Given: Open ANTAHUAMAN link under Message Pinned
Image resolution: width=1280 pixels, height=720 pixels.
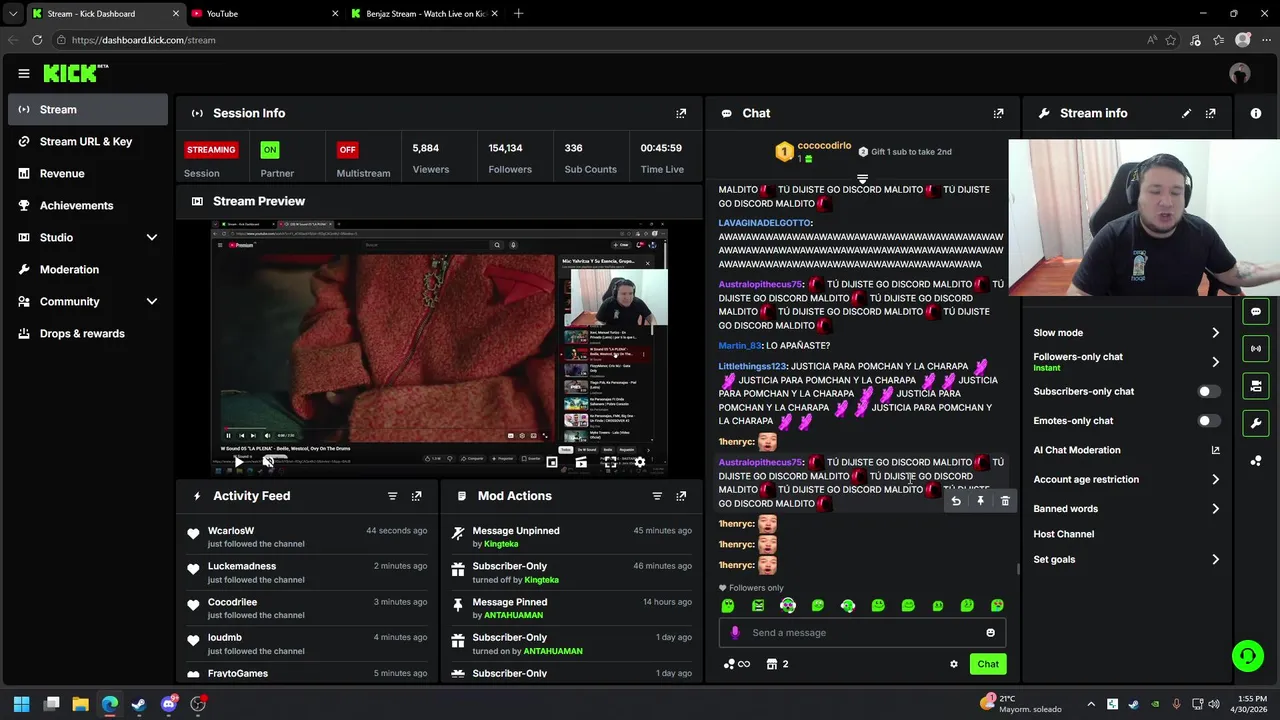Looking at the screenshot, I should (x=513, y=616).
